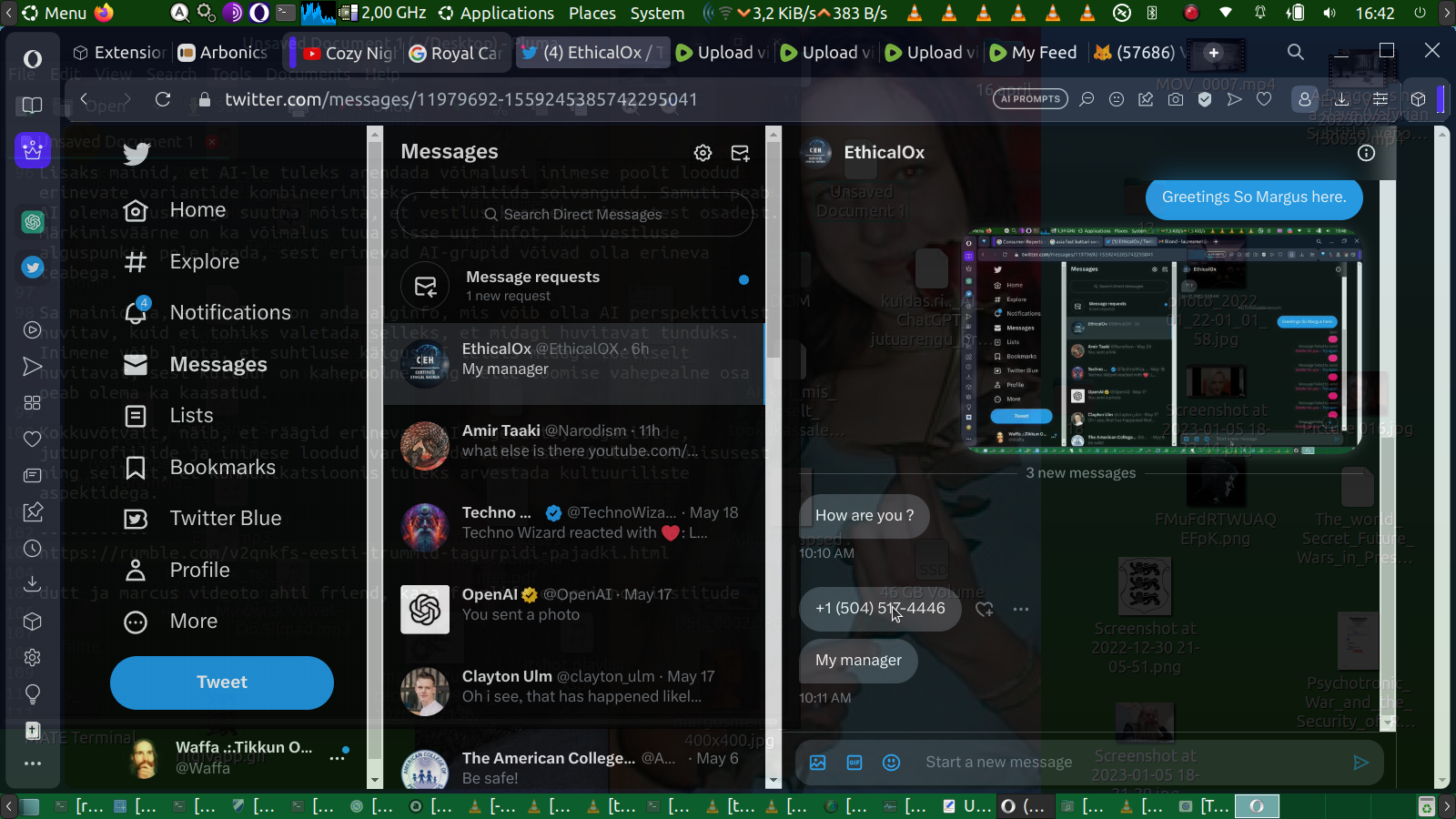Go to Twitter Home

point(175,210)
